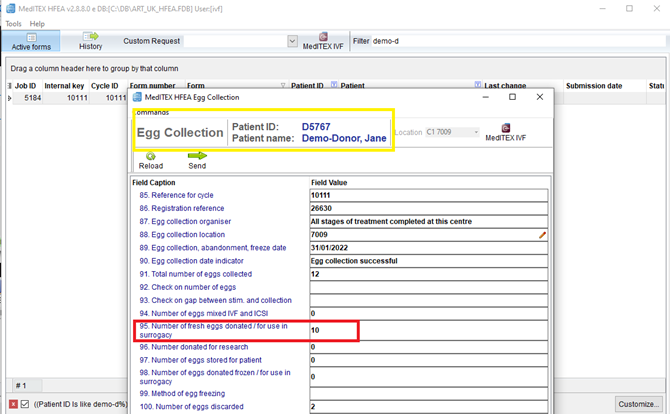Open the Tools menu
Screen dimensions: 670x414
coord(13,24)
